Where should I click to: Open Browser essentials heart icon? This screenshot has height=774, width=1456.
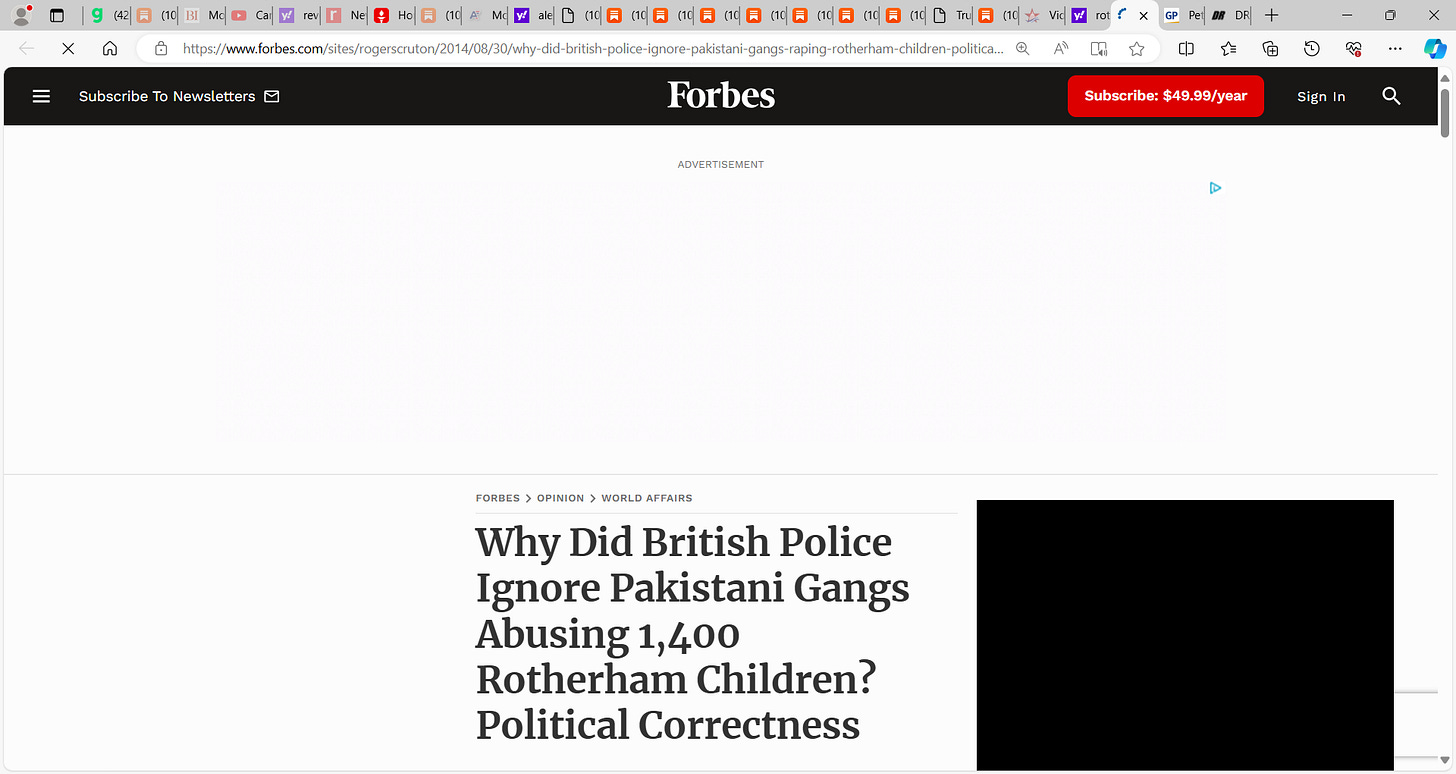[1354, 48]
